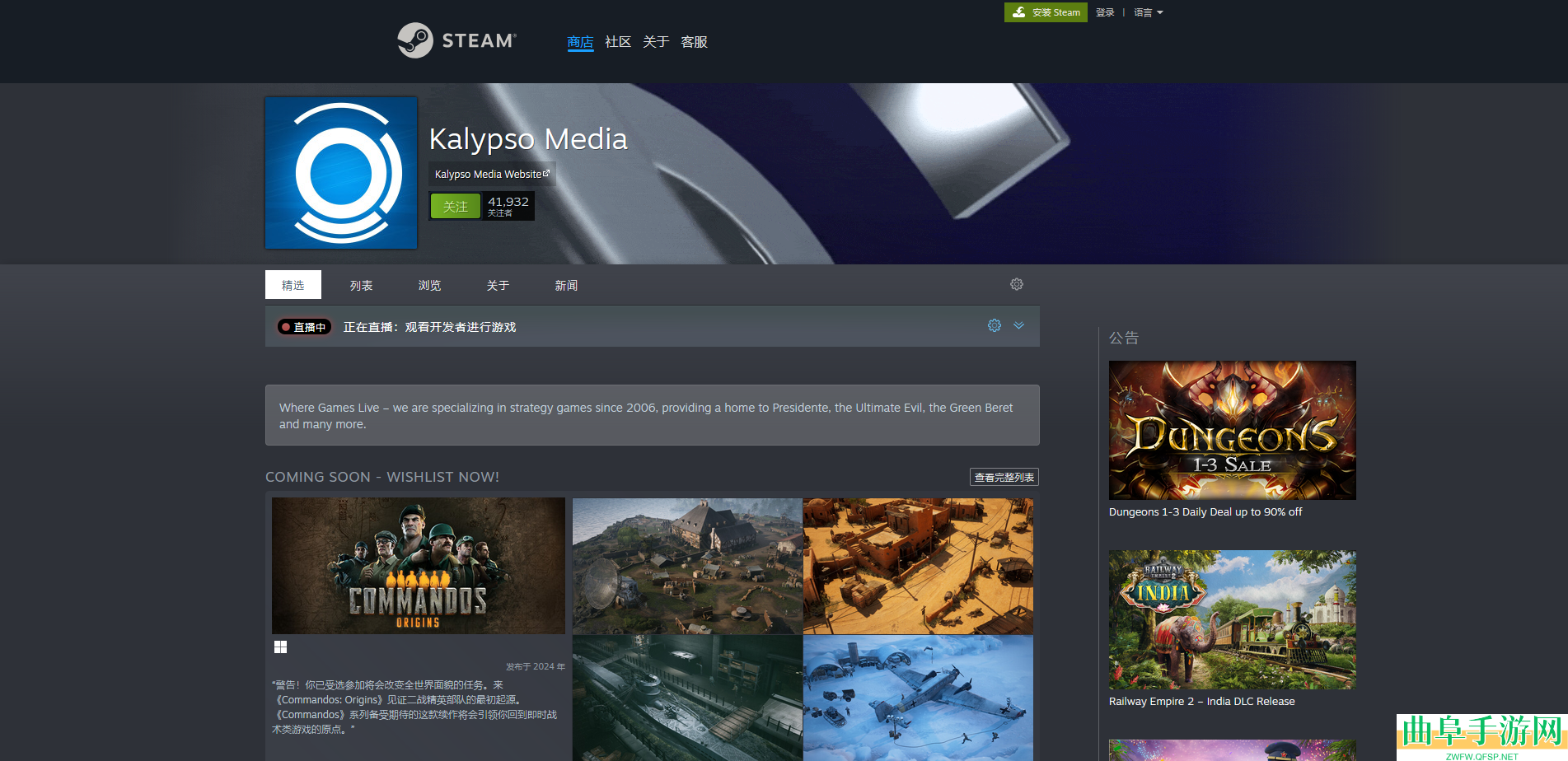Open the Dungeons 1-3 Sale thumbnail
Viewport: 1568px width, 761px height.
click(1233, 430)
